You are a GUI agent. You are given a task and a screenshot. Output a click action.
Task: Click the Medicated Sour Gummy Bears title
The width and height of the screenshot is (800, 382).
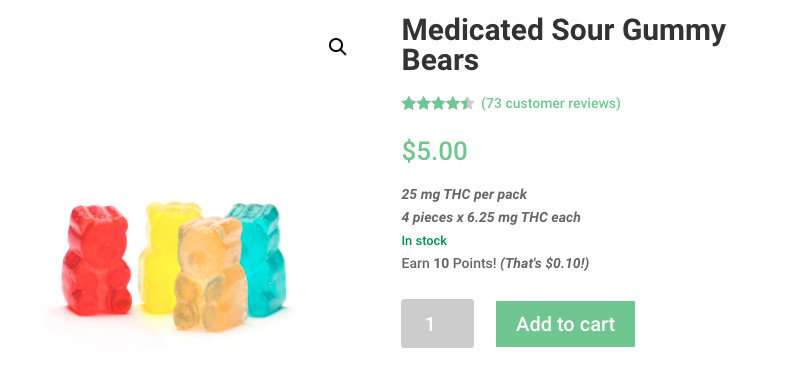pos(564,45)
